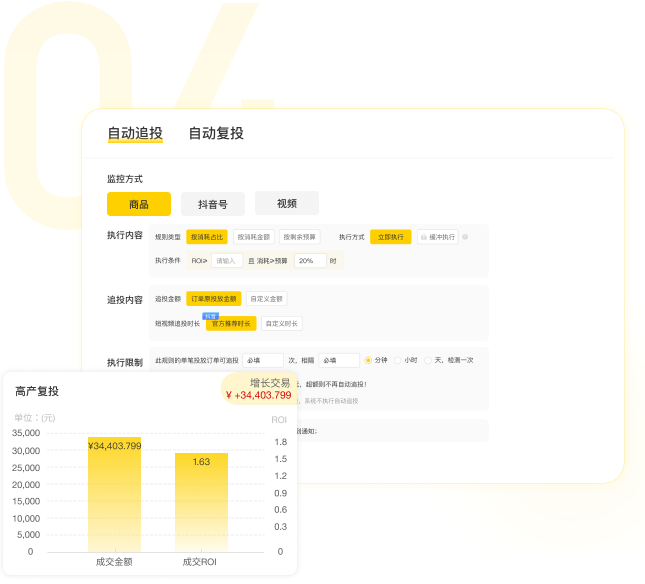Click the 1.63 ROI bar label

(x=202, y=462)
